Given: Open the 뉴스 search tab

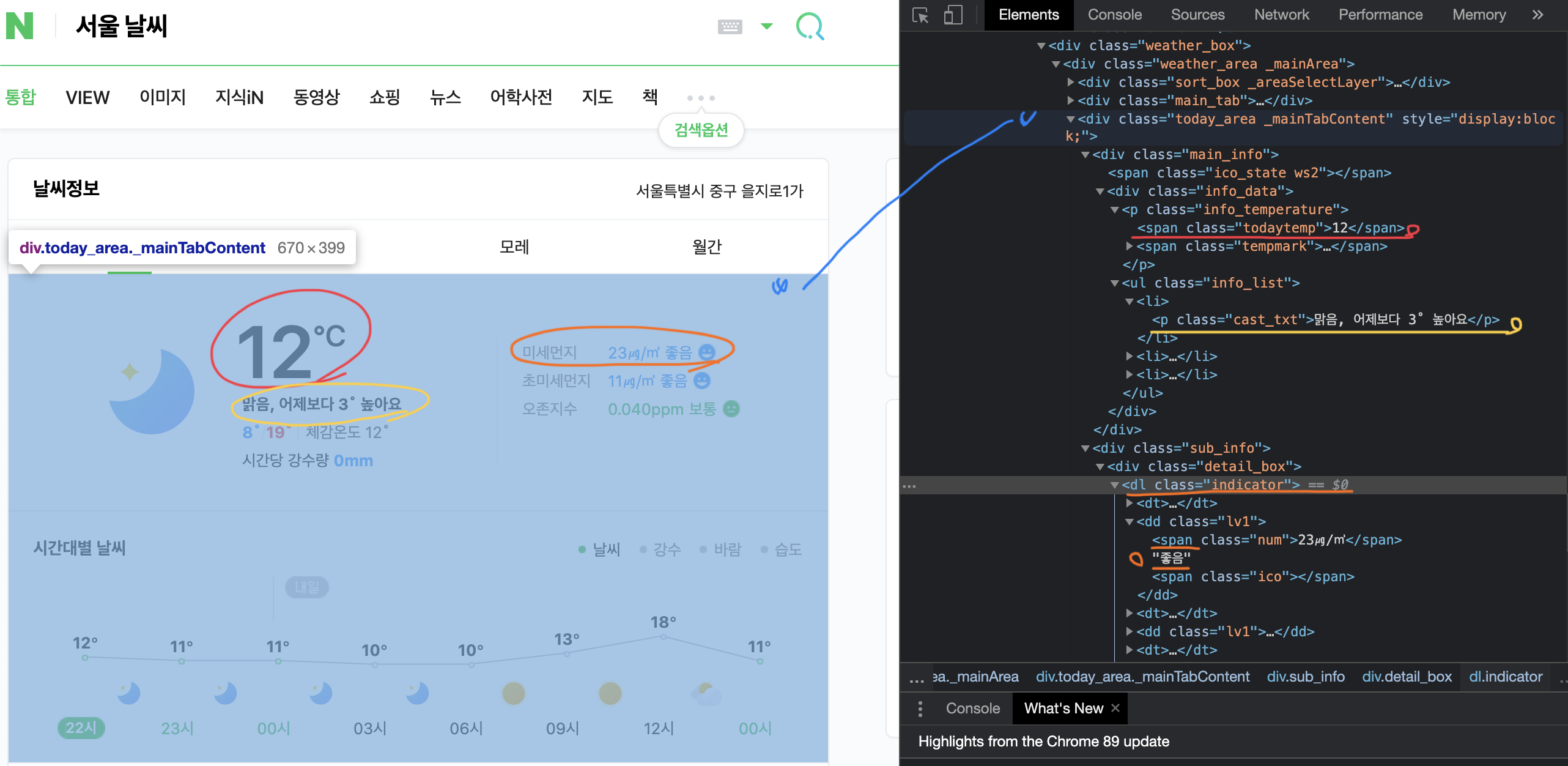Looking at the screenshot, I should (x=445, y=97).
